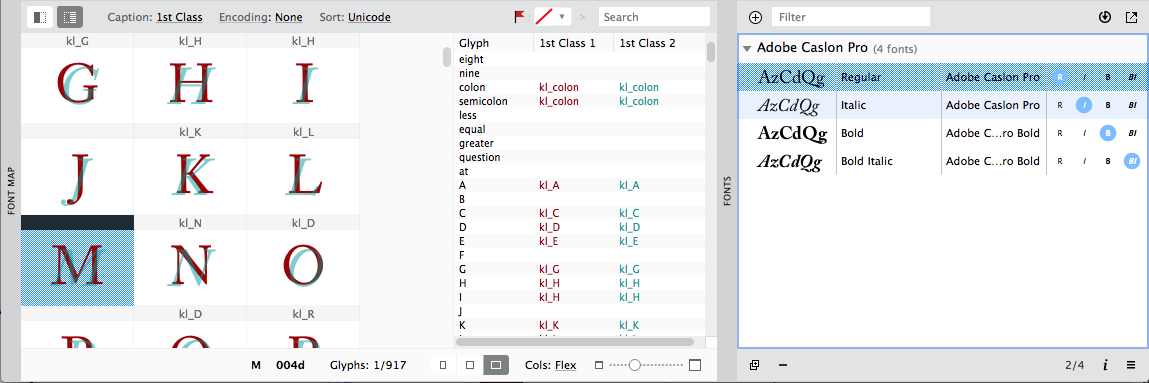This screenshot has height=383, width=1149.
Task: Click the 1st Class 1 column header
Action: tap(573, 43)
